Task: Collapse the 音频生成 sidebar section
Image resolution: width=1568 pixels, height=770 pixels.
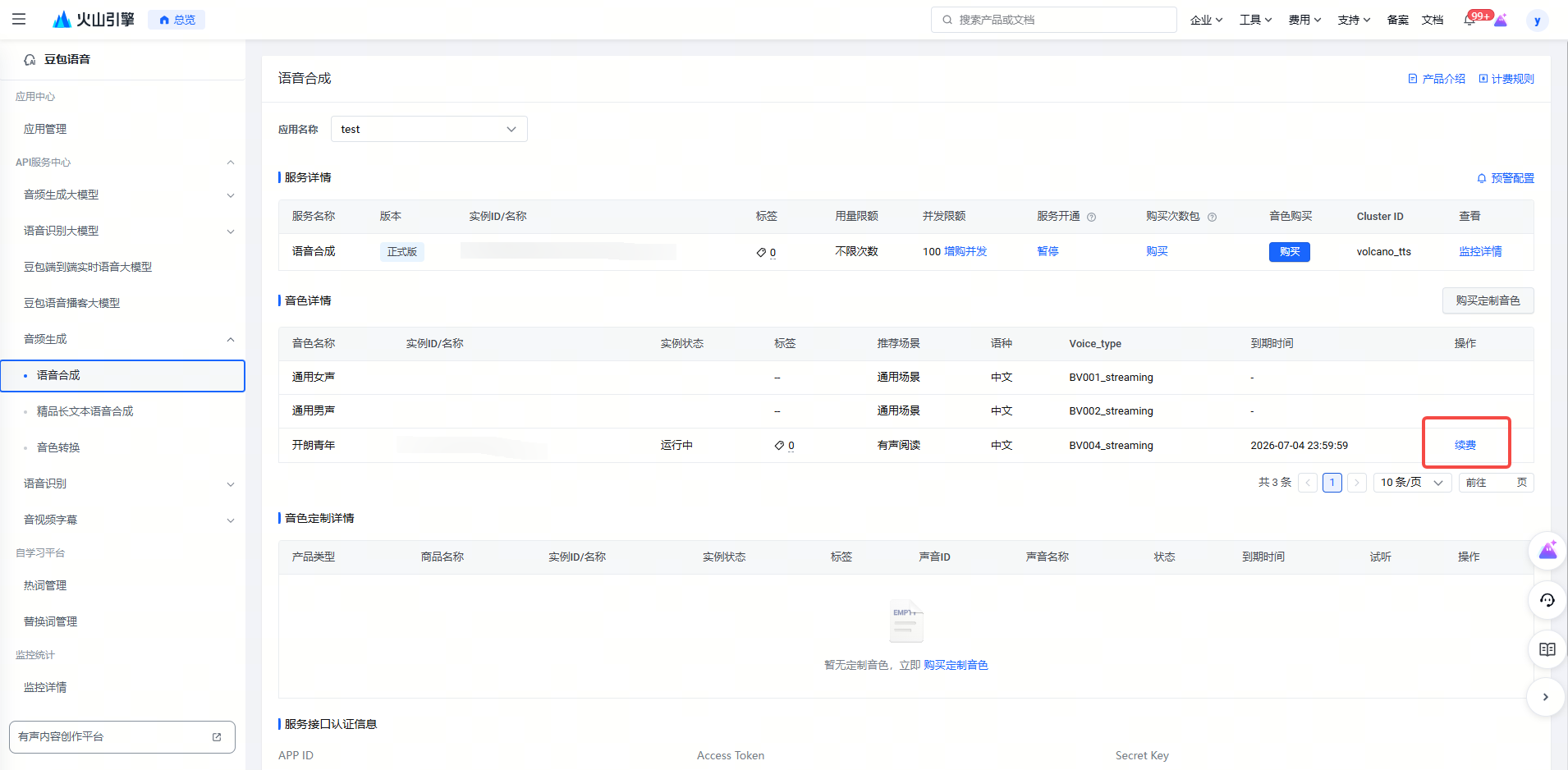Action: [x=230, y=339]
